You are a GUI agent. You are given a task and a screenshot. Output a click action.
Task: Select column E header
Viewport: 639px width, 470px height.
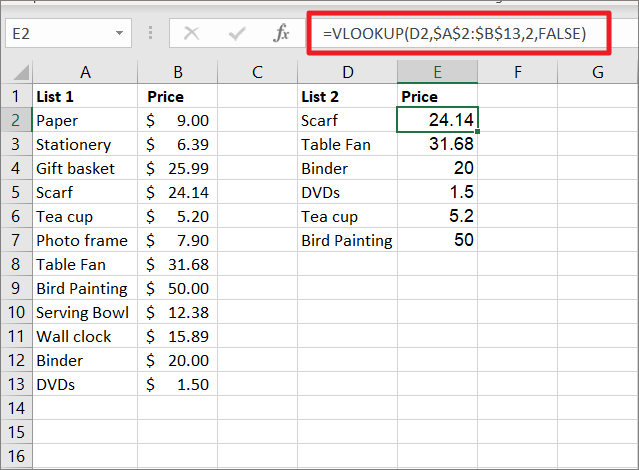(x=438, y=72)
